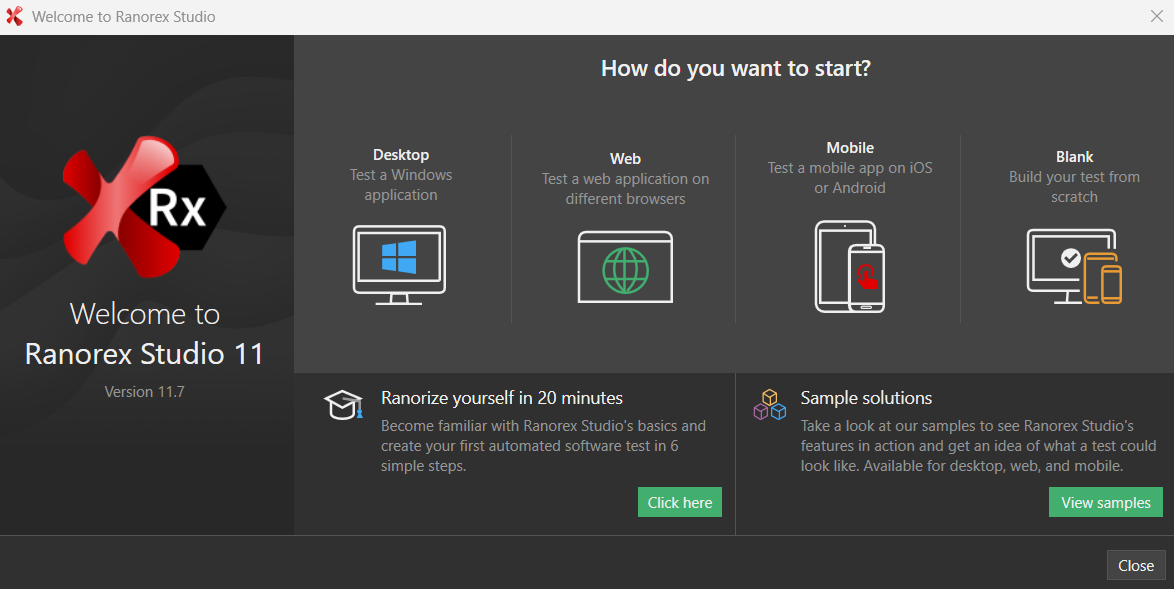The height and width of the screenshot is (589, 1174).
Task: Select the Desktop Windows monitor icon
Action: click(399, 265)
